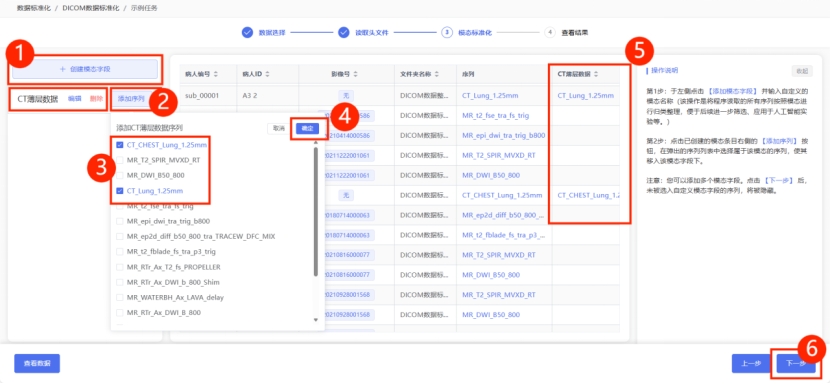Open MR_epi_dwi_tra_trig_b800 link in 序列 column
Image resolution: width=830 pixels, height=384 pixels.
click(503, 135)
